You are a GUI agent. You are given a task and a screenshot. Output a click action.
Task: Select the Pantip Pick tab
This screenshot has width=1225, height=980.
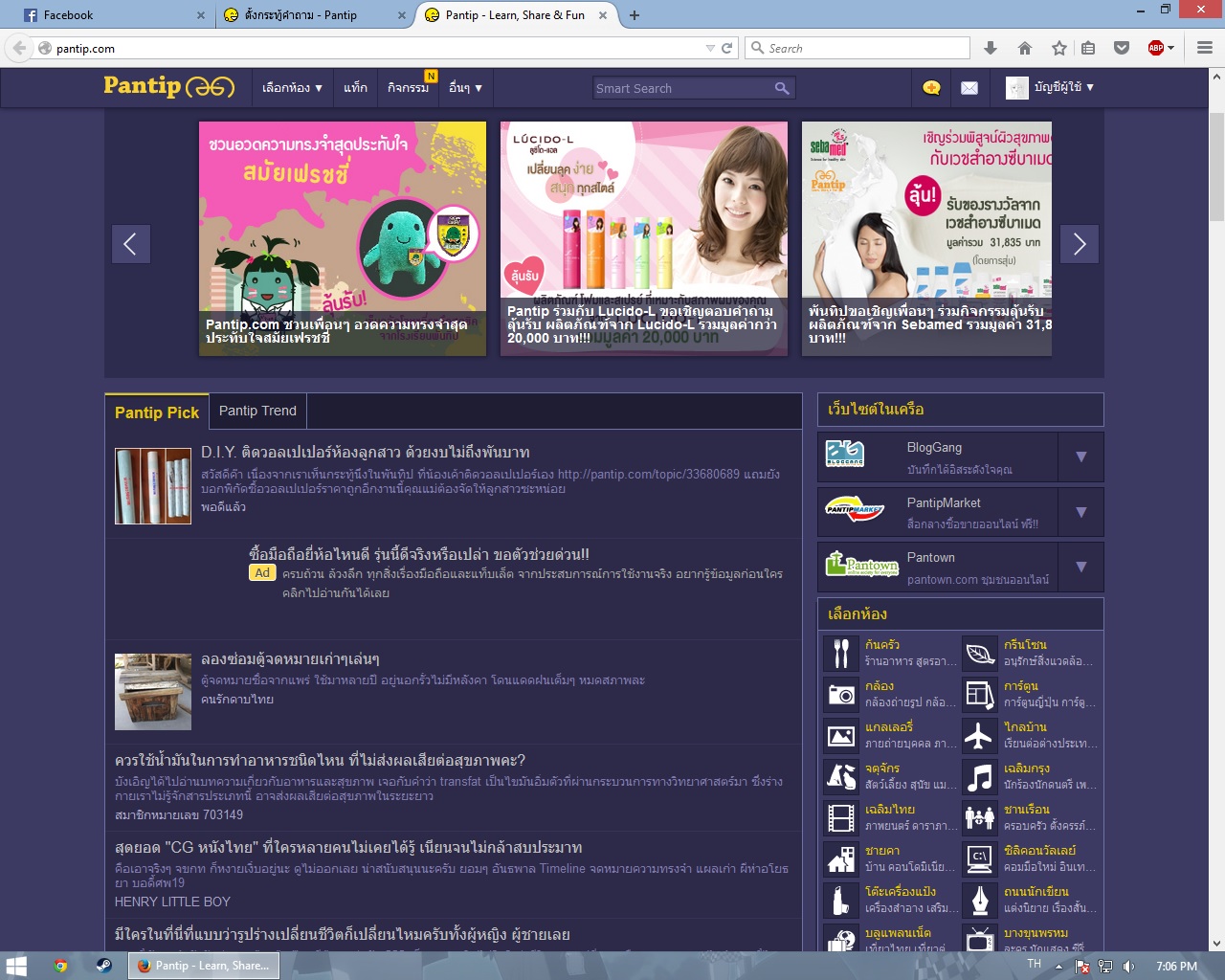[x=157, y=412]
